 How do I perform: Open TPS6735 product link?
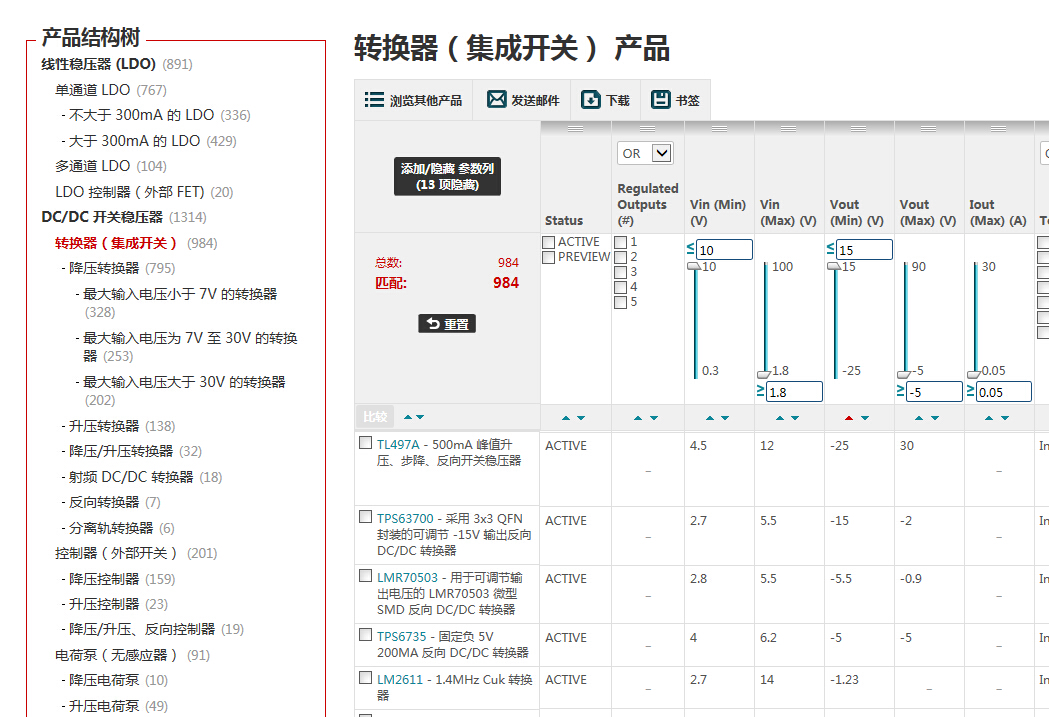401,637
